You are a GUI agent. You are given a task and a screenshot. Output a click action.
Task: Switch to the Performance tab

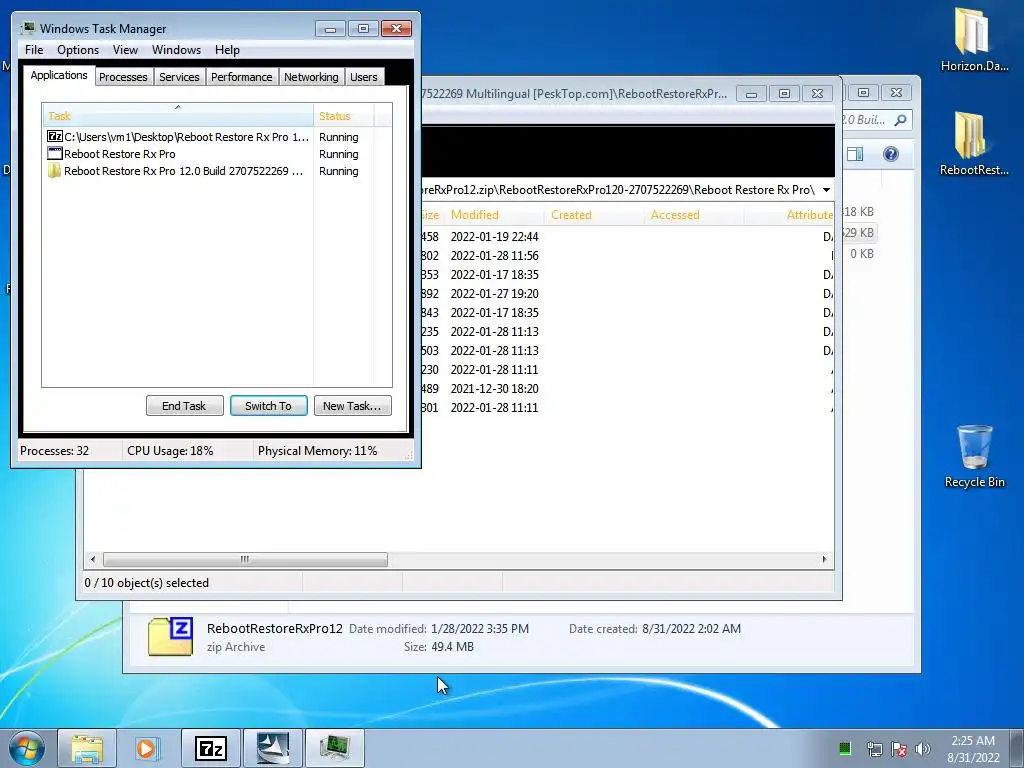point(242,77)
